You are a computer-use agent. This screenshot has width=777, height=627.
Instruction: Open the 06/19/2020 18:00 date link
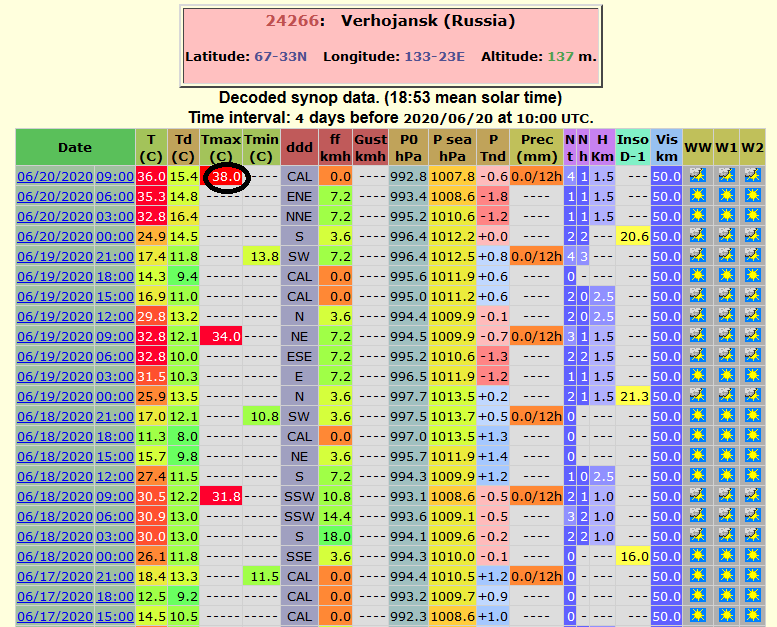pyautogui.click(x=75, y=277)
